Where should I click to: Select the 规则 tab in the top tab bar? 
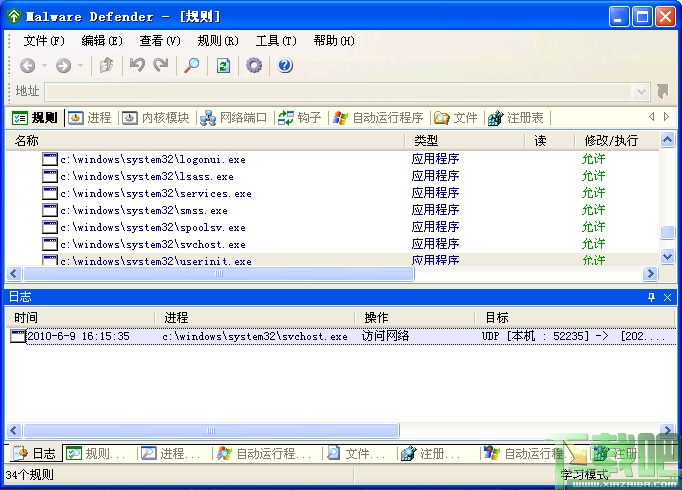tap(35, 118)
